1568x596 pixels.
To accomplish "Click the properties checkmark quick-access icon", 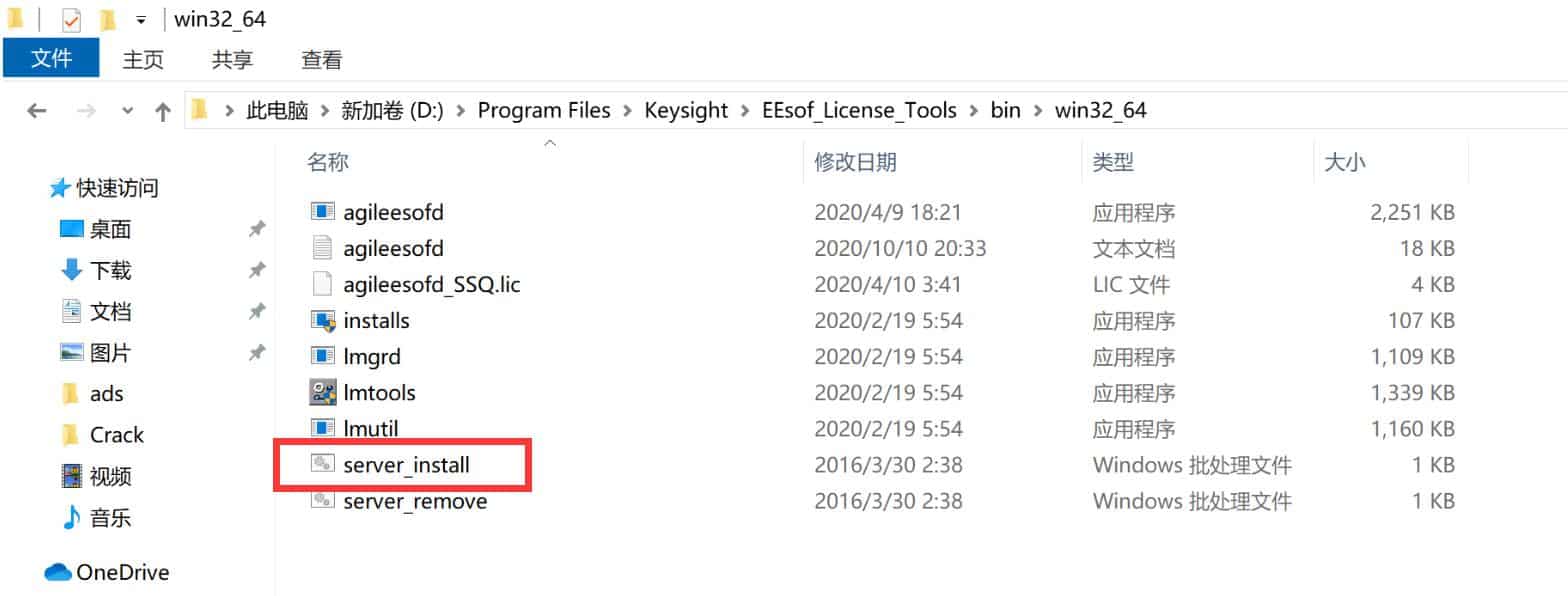I will 71,19.
